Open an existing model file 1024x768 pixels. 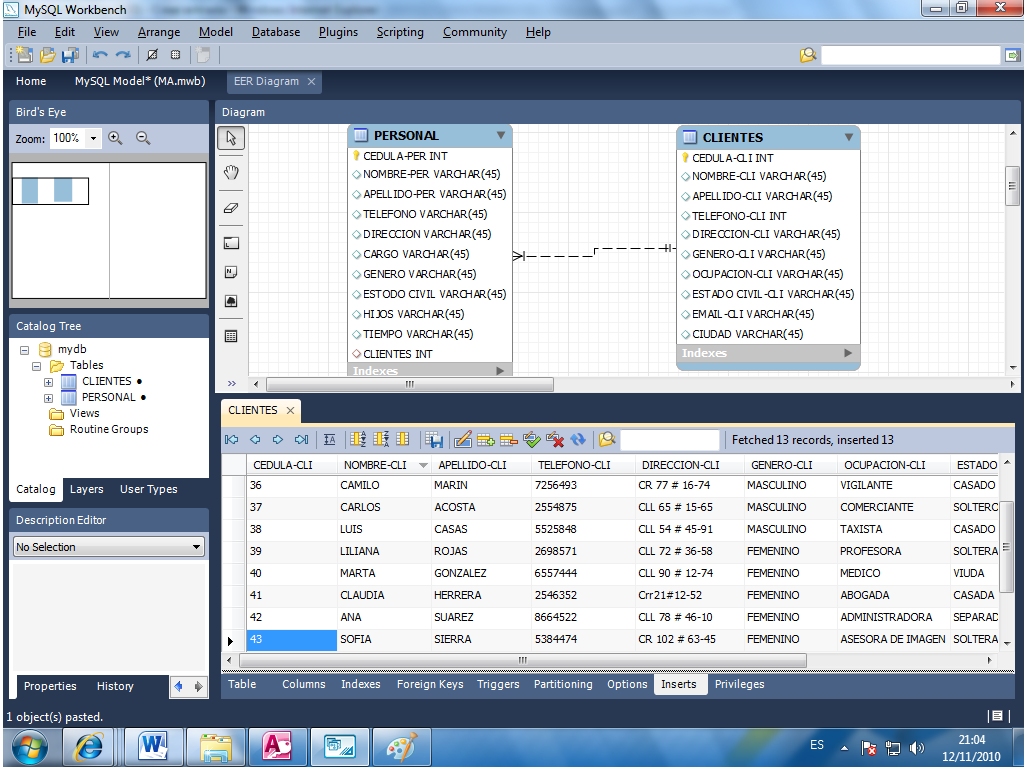pos(47,55)
